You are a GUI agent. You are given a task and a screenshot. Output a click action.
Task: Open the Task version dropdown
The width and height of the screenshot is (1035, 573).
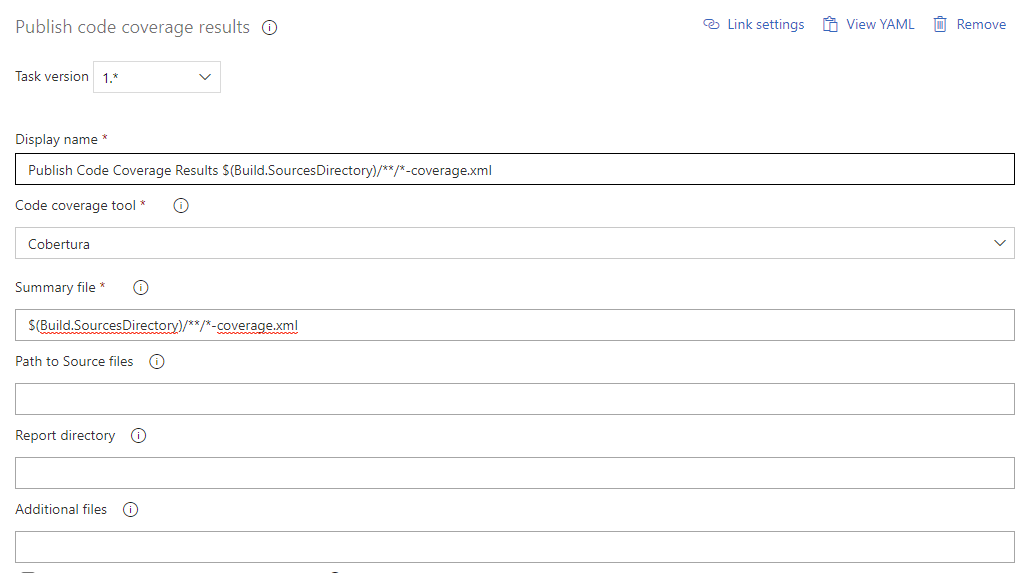click(x=157, y=77)
